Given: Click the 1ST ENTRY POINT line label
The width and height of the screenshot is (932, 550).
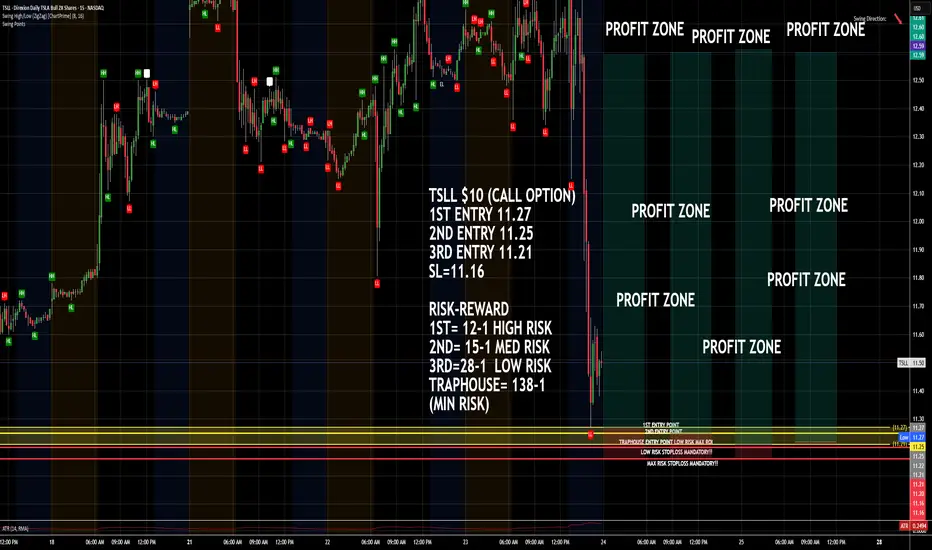Looking at the screenshot, I should click(x=661, y=425).
